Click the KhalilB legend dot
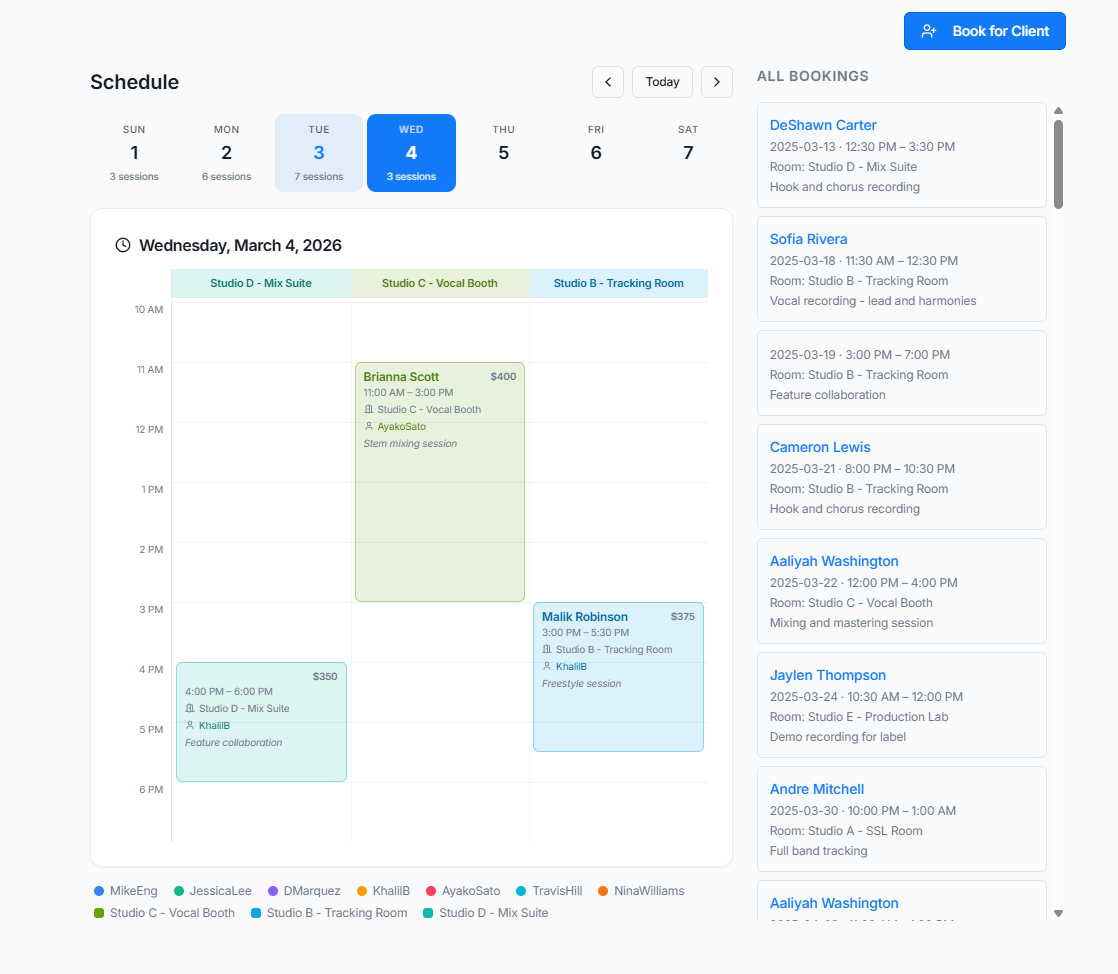Viewport: 1118px width, 974px height. pos(362,891)
